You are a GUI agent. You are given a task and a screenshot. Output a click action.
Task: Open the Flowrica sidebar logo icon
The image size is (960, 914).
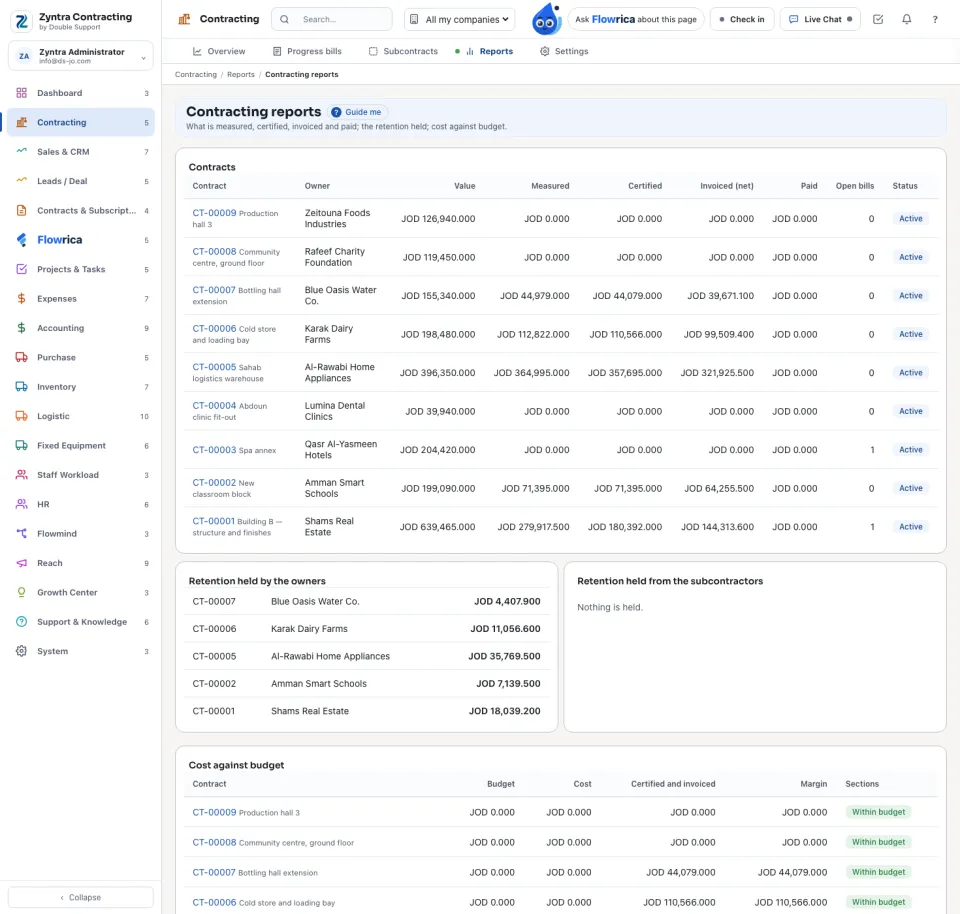pos(21,239)
